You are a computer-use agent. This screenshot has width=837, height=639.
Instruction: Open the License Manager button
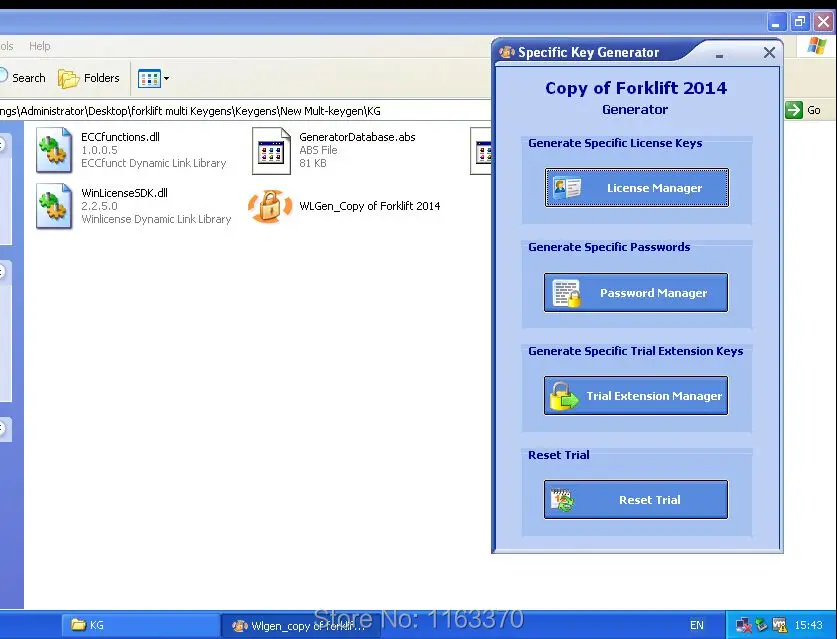pos(636,188)
